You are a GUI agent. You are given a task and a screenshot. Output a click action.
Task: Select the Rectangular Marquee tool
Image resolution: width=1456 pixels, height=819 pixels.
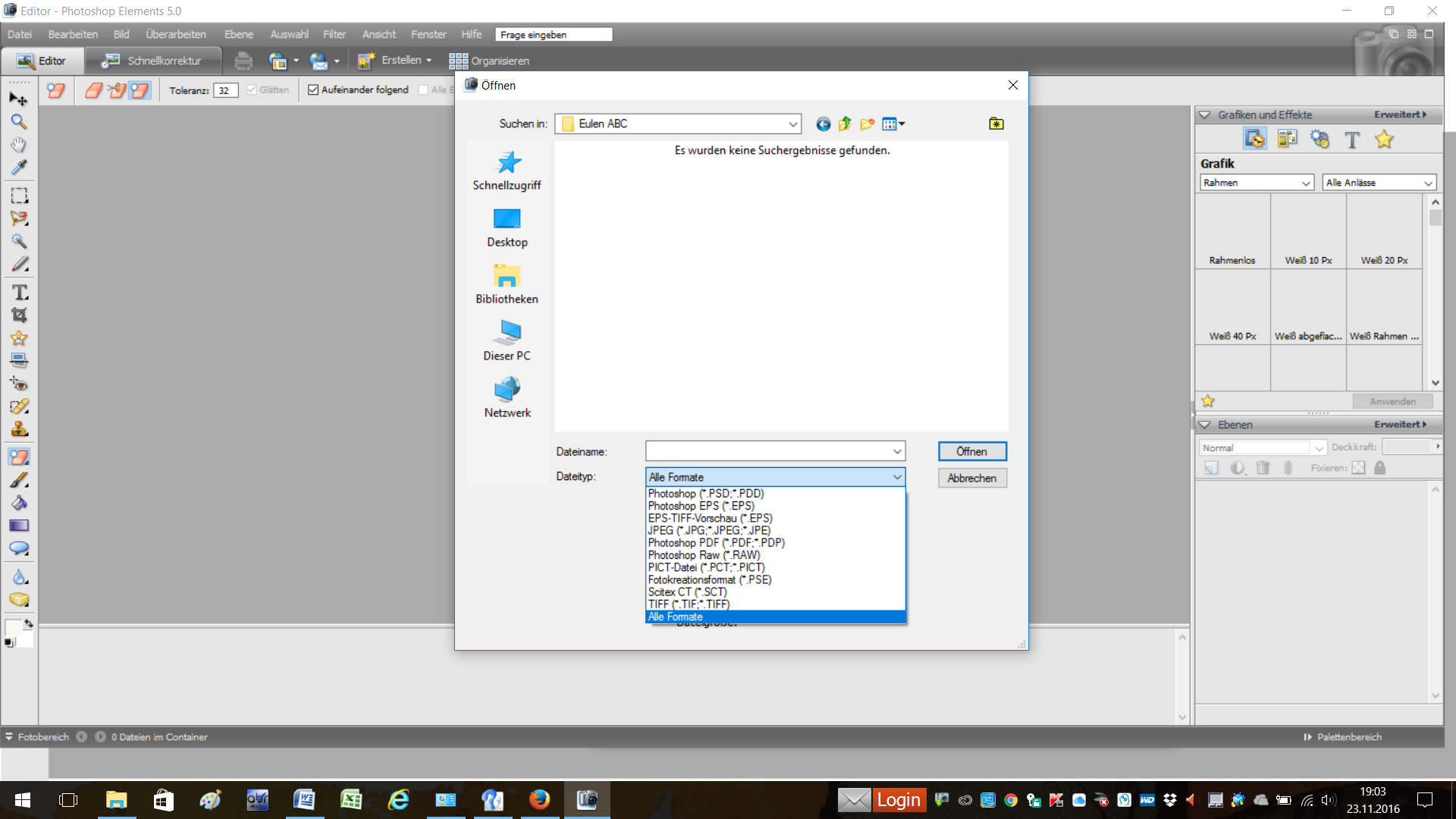pyautogui.click(x=19, y=196)
